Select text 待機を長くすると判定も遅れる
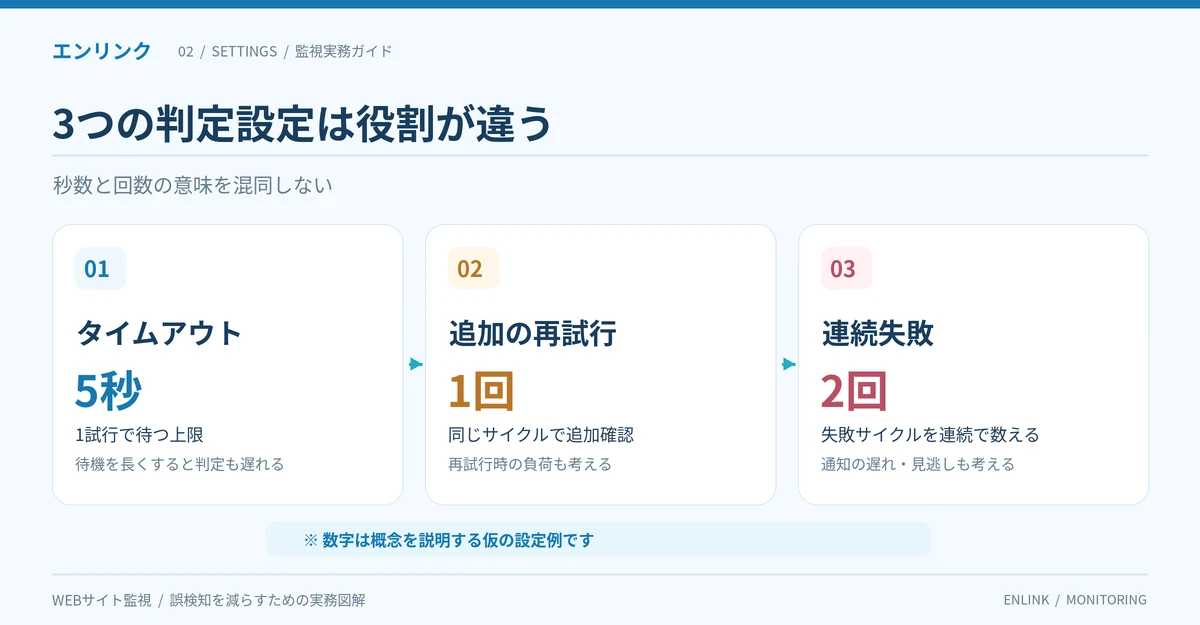This screenshot has width=1200, height=625. 180,464
